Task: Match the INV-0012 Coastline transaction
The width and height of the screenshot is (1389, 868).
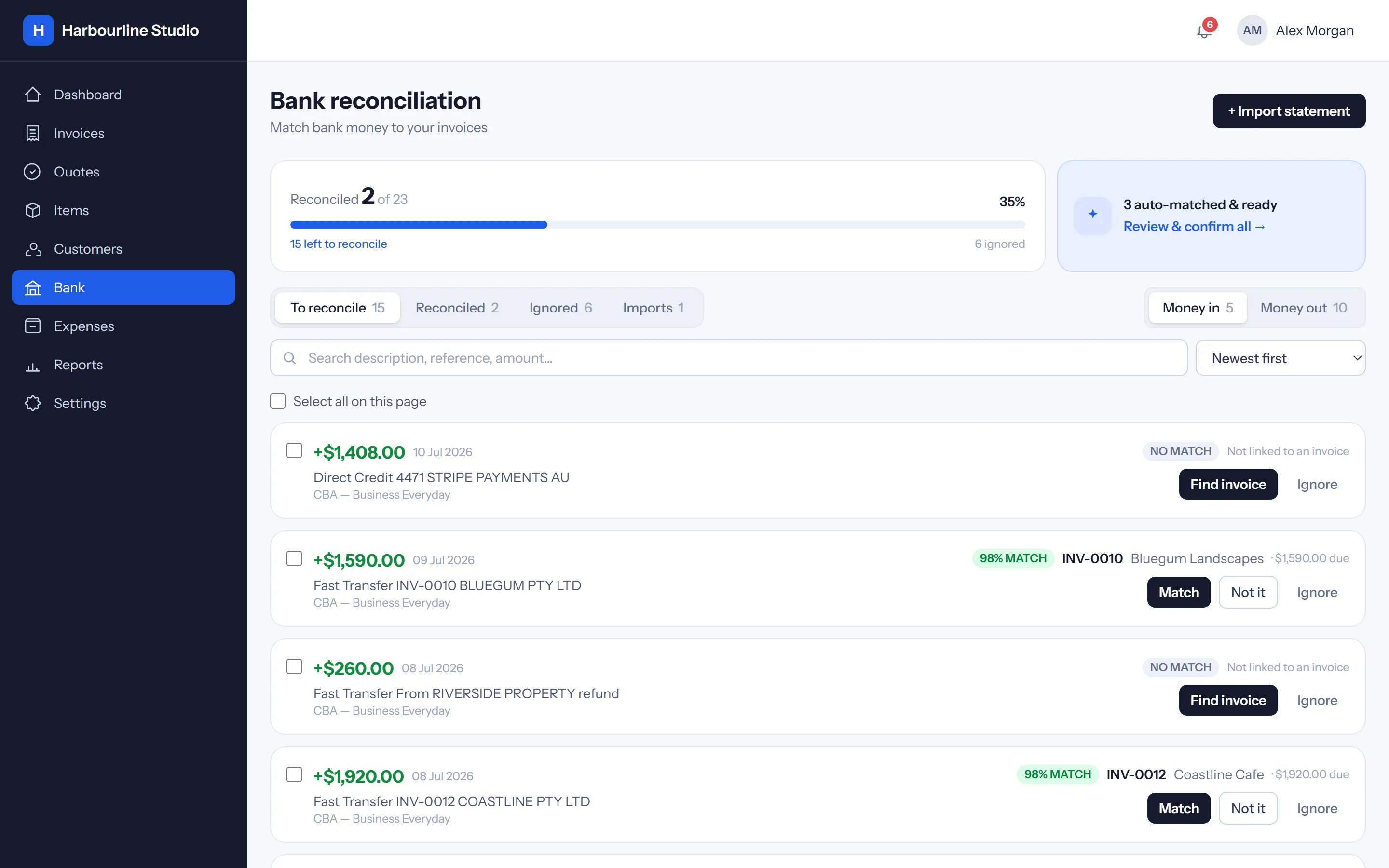Action: (x=1179, y=808)
